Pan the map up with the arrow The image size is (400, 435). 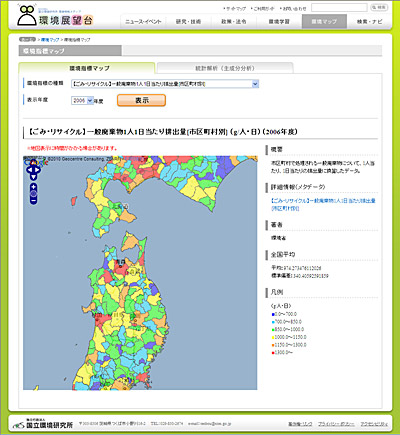pos(33,164)
